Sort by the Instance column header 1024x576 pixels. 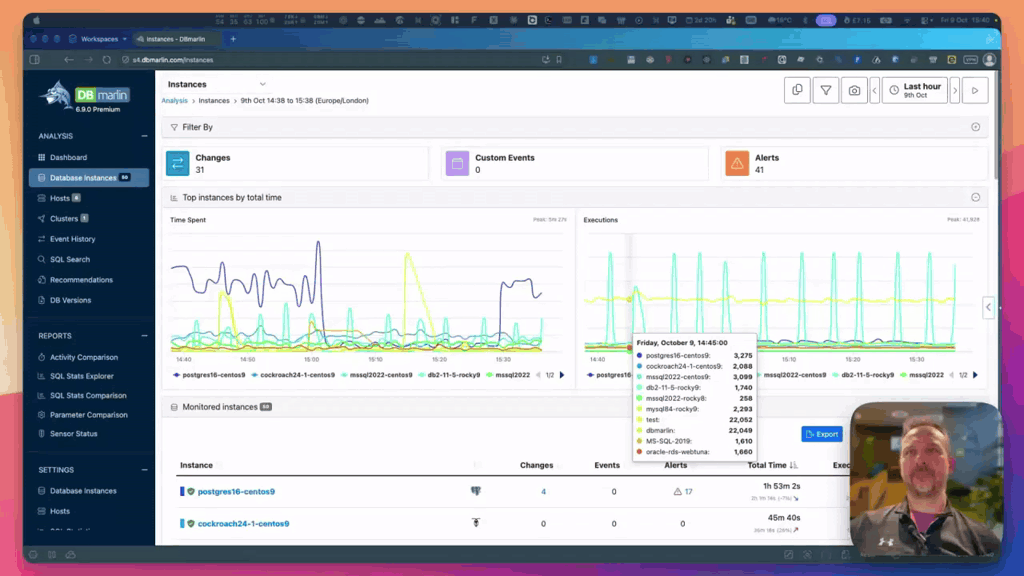tap(197, 466)
